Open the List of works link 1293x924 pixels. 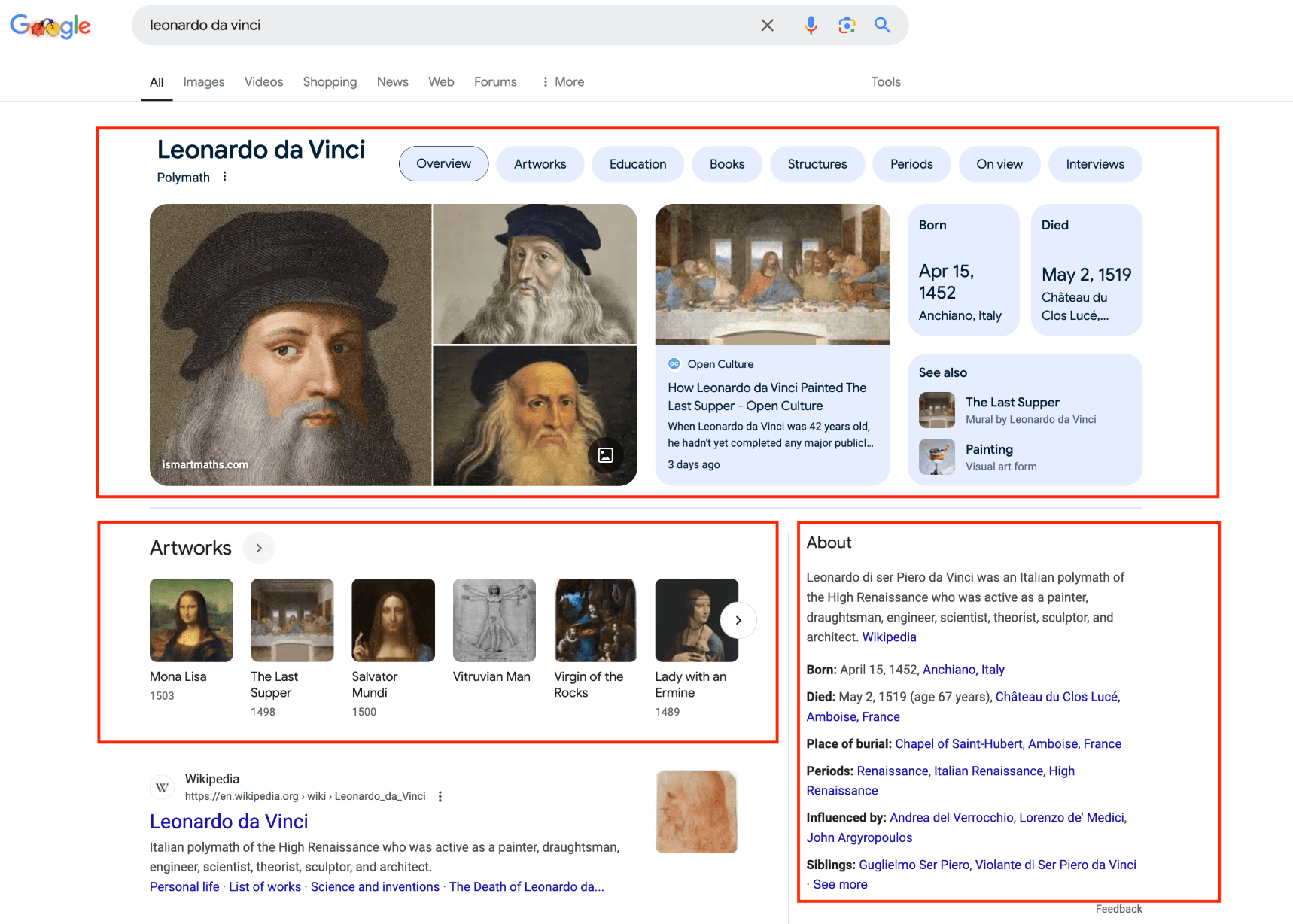pyautogui.click(x=264, y=886)
